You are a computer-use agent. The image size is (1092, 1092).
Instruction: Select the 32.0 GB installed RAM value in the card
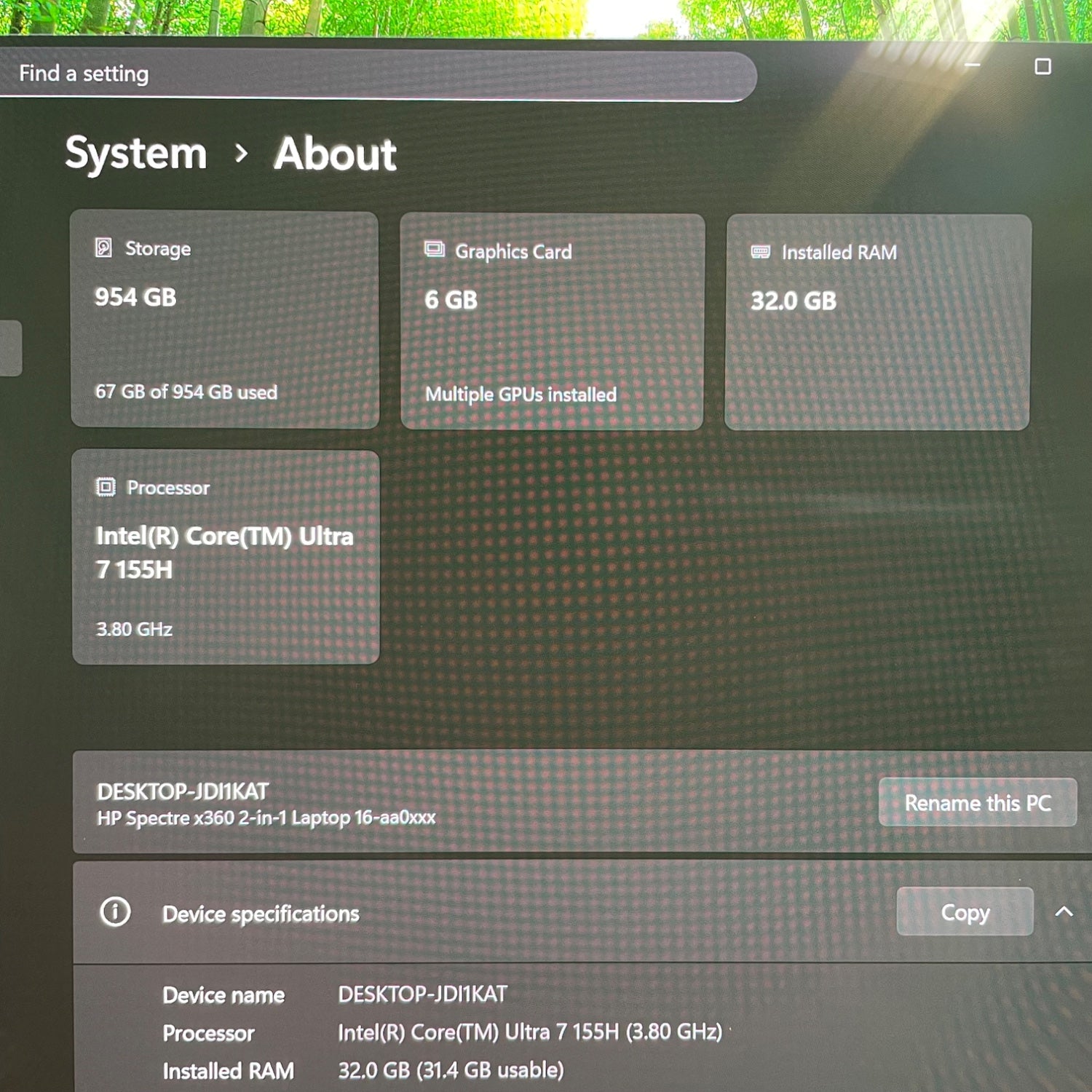click(794, 301)
